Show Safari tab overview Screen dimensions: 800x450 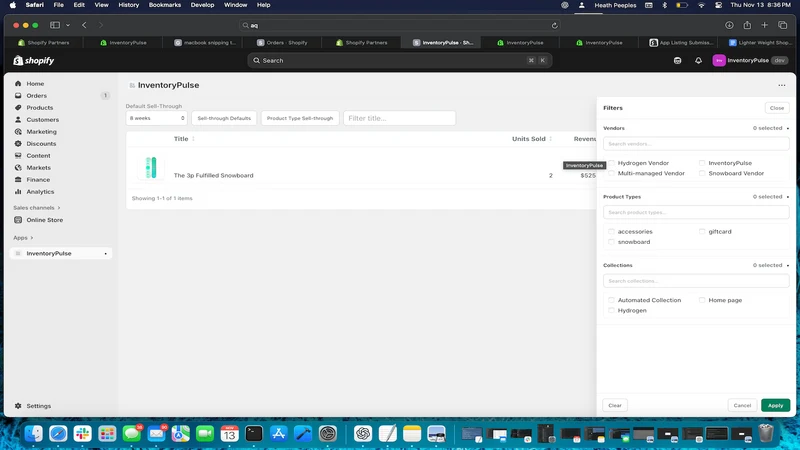(782, 25)
